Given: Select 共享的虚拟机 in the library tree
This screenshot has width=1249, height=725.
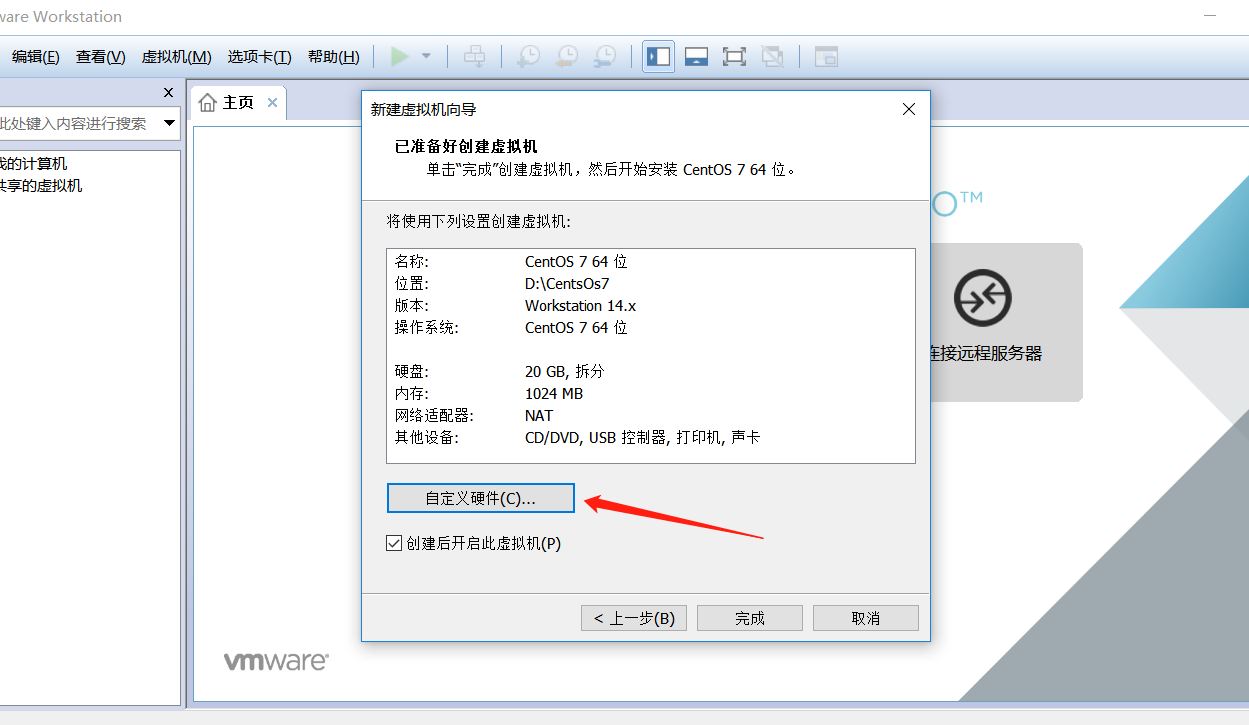Looking at the screenshot, I should 41,186.
